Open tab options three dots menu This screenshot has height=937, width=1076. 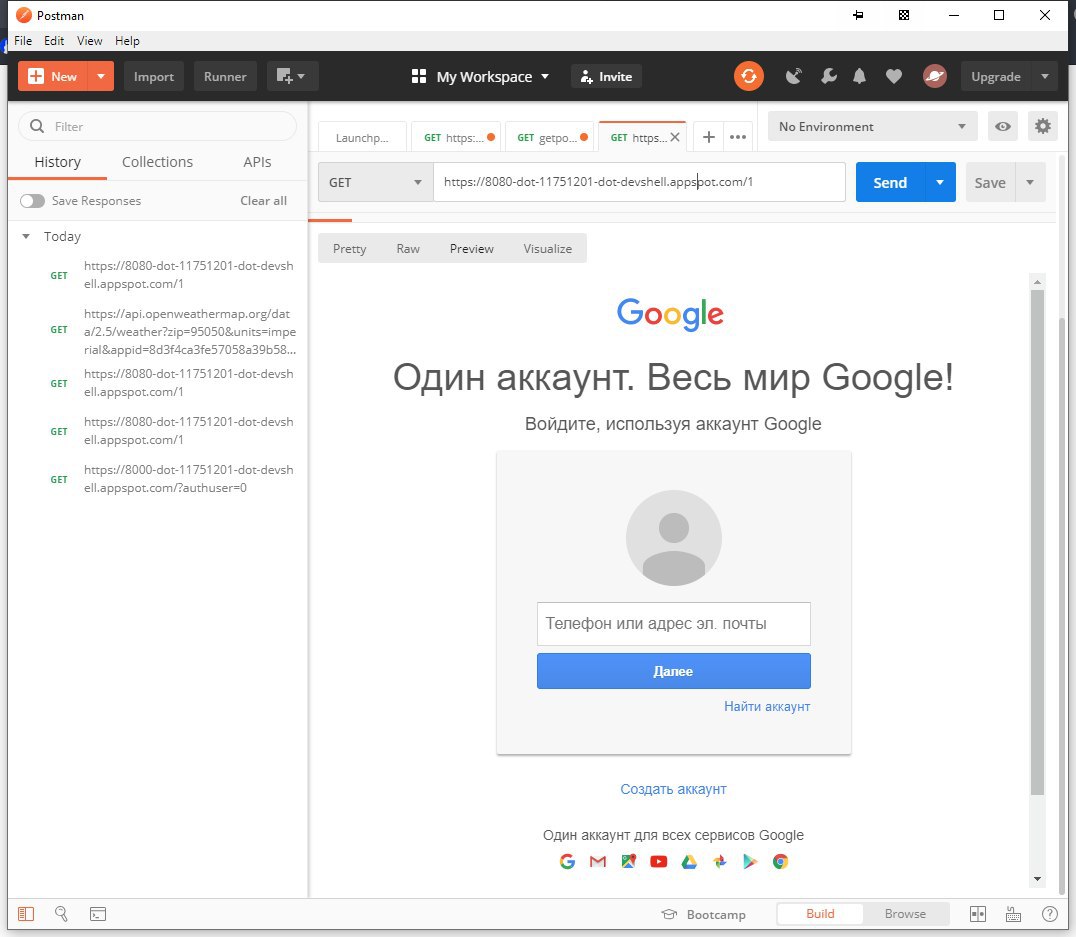click(738, 137)
